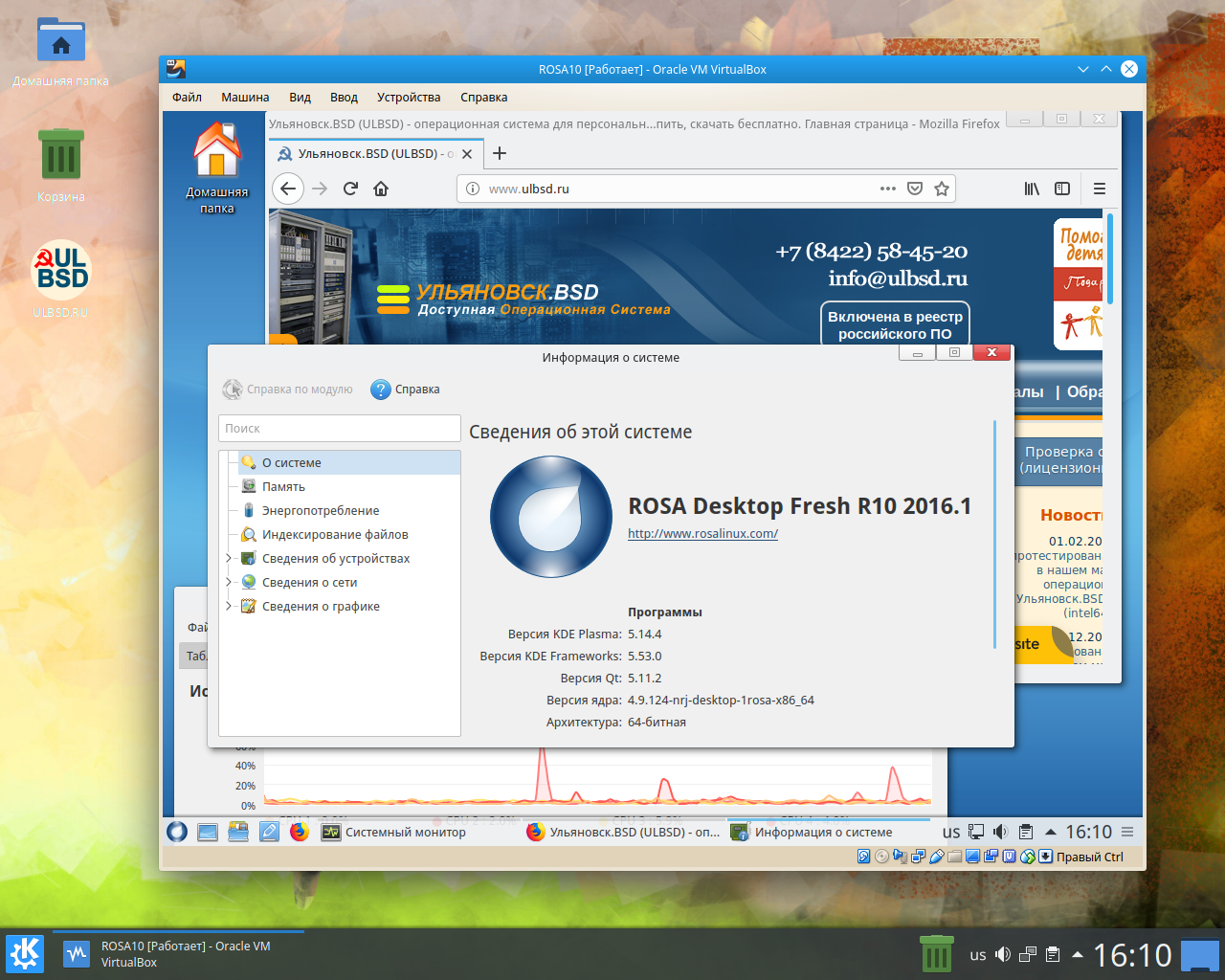Expand the Сведения о сети tree node
Image resolution: width=1225 pixels, height=980 pixels.
coord(229,582)
